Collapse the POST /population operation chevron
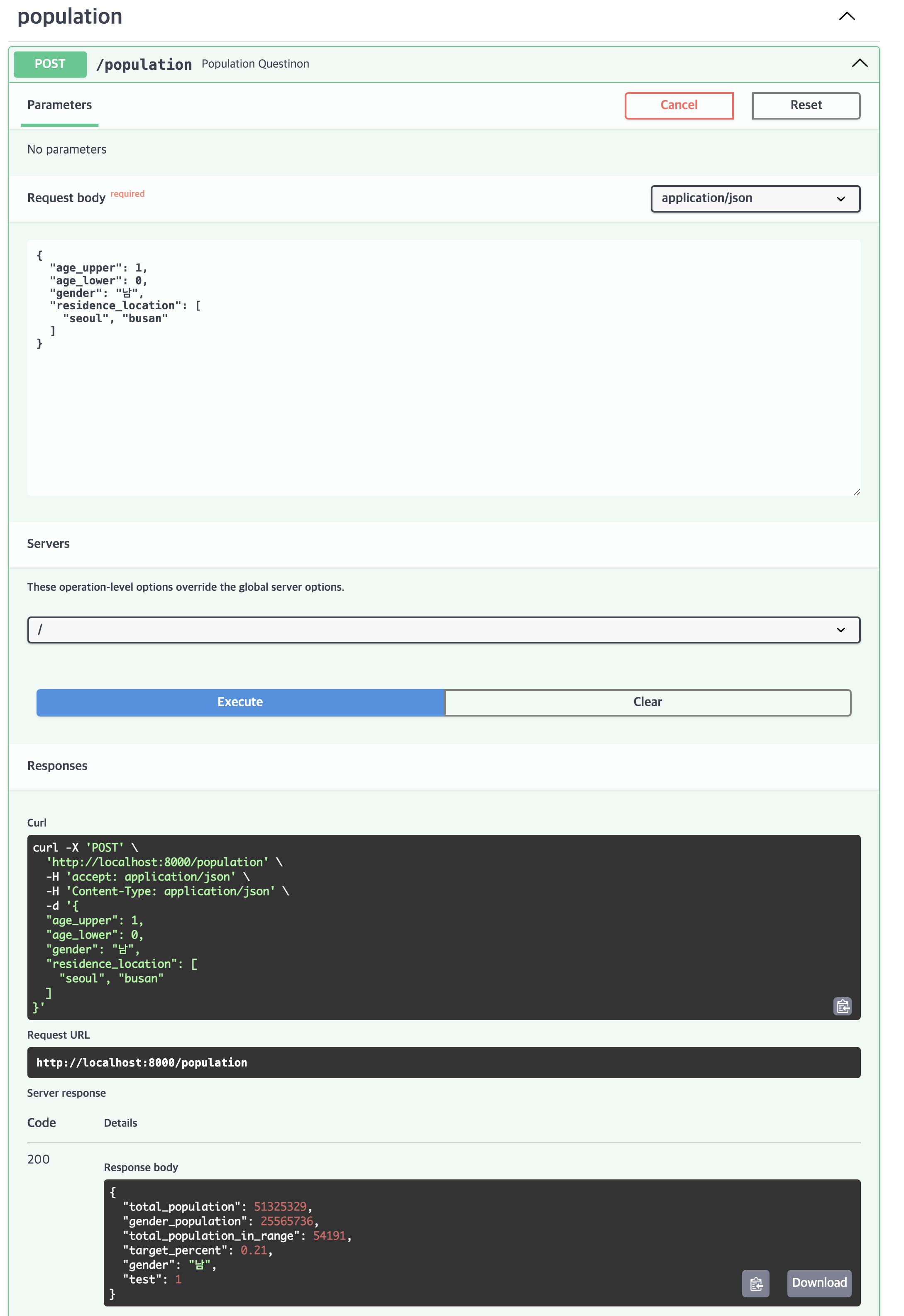Image resolution: width=904 pixels, height=1316 pixels. click(x=859, y=63)
